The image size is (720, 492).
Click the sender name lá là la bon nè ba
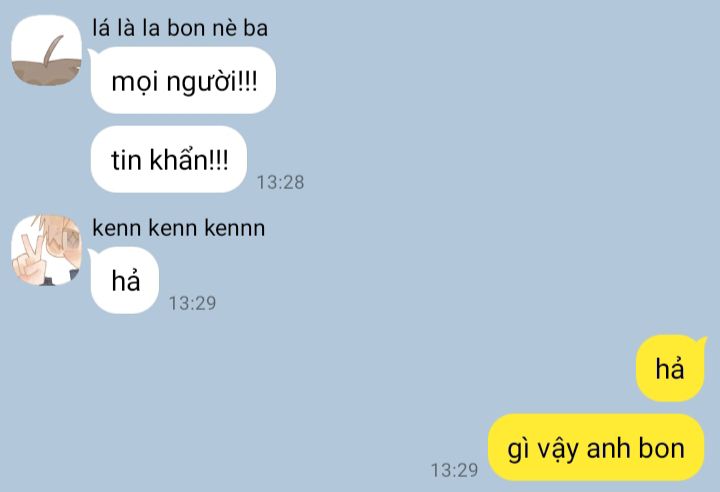(x=180, y=28)
